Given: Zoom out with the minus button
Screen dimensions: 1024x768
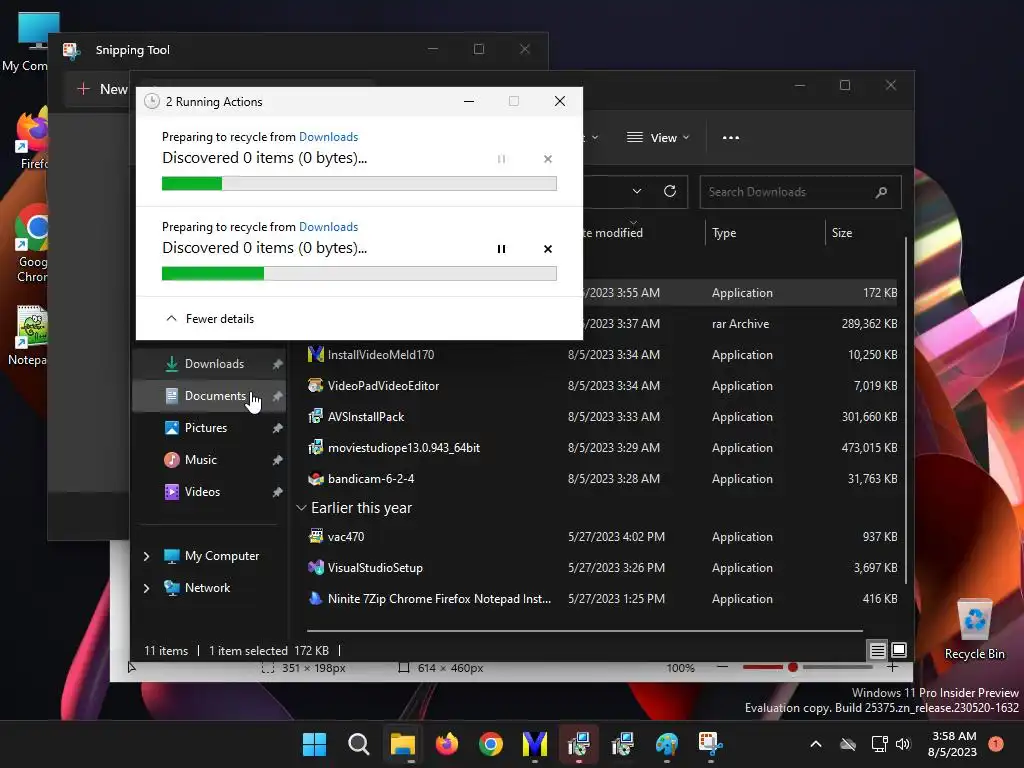Looking at the screenshot, I should (722, 667).
